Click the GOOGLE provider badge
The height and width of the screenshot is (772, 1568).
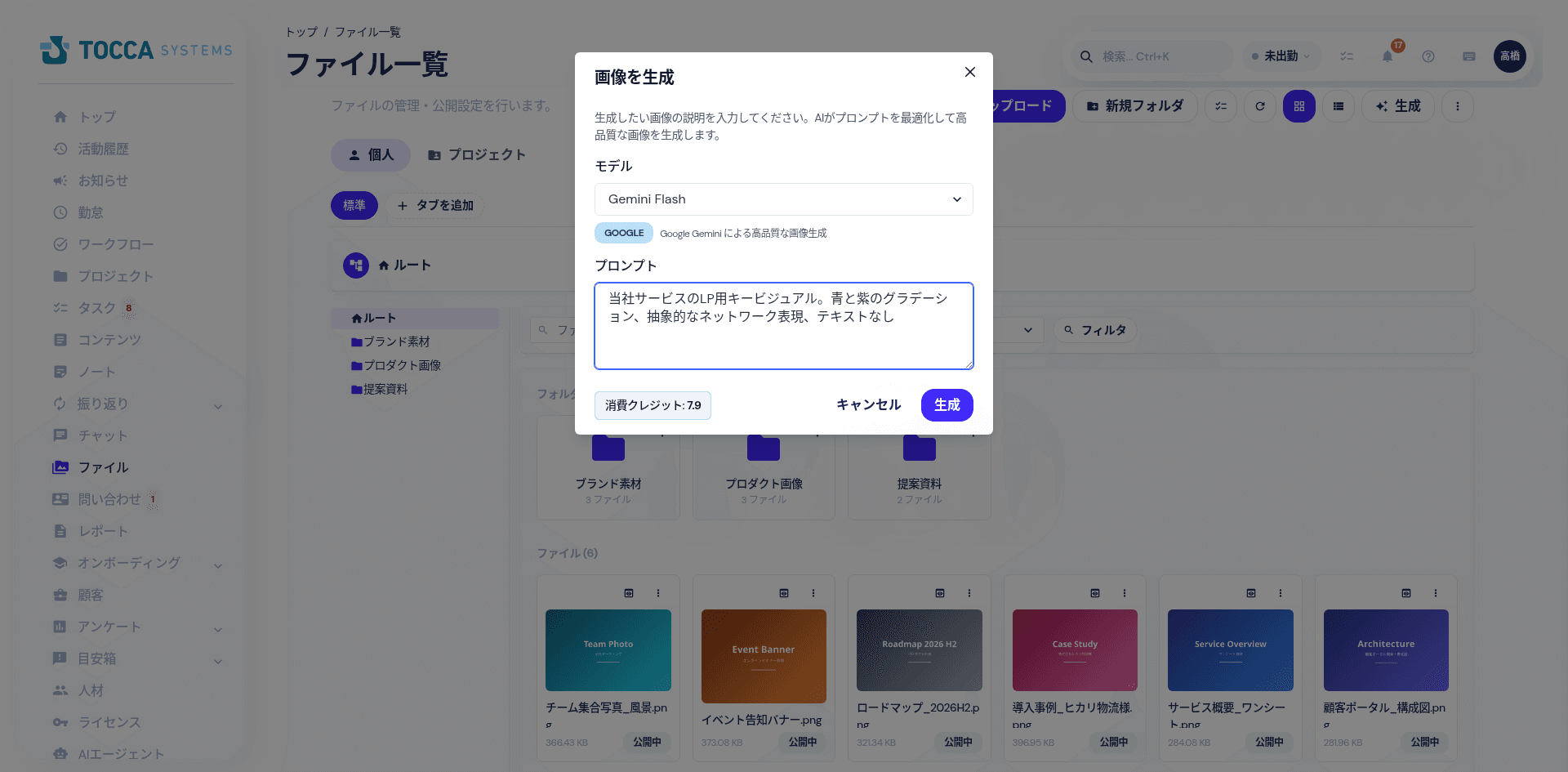(623, 233)
